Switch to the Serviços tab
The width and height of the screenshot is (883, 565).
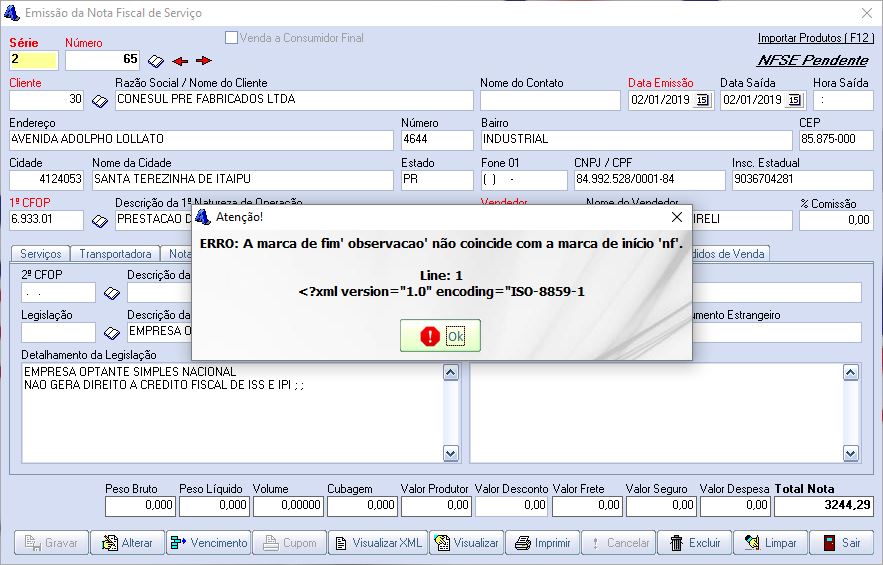pos(41,254)
